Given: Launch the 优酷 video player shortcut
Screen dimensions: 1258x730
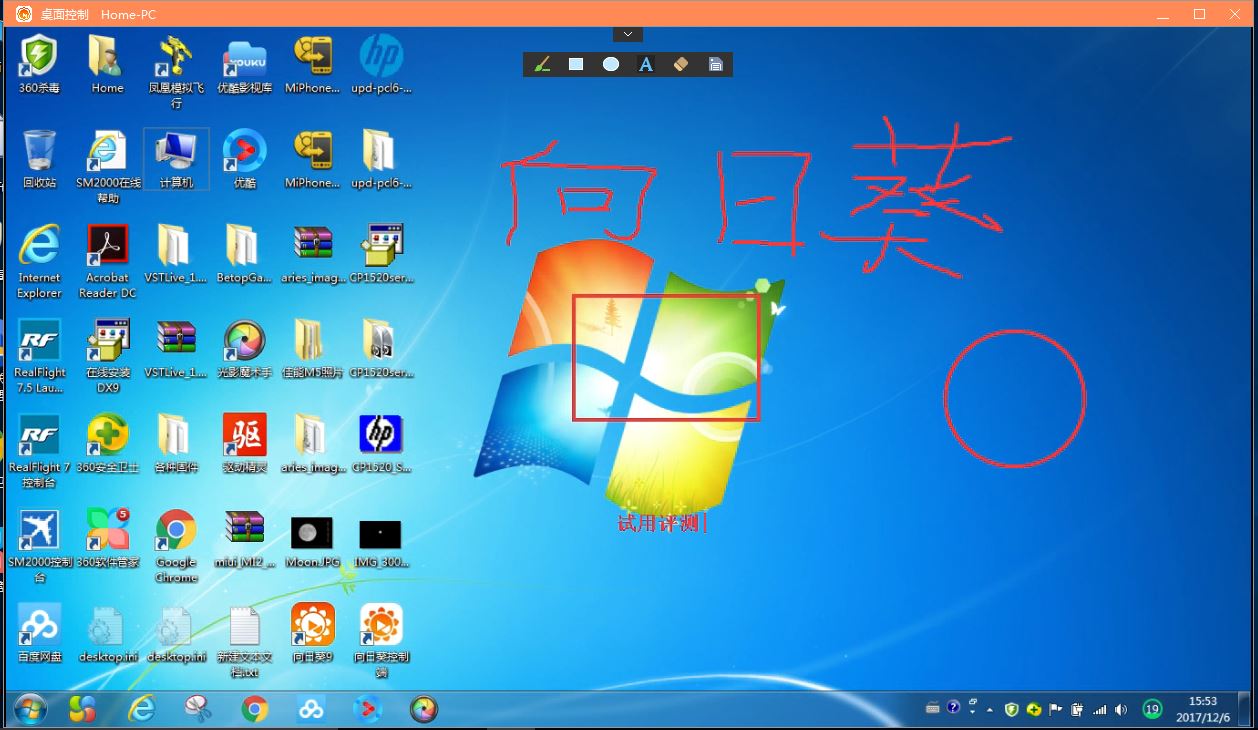Looking at the screenshot, I should pyautogui.click(x=245, y=160).
